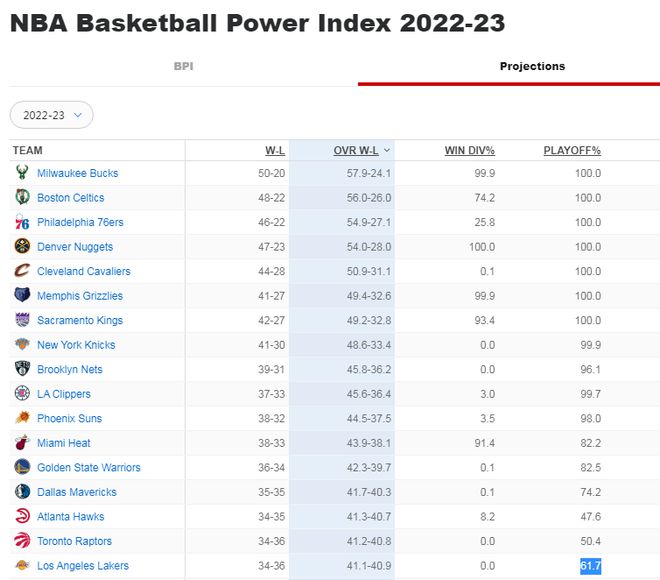Open the Dallas Mavericks team link

click(x=77, y=492)
